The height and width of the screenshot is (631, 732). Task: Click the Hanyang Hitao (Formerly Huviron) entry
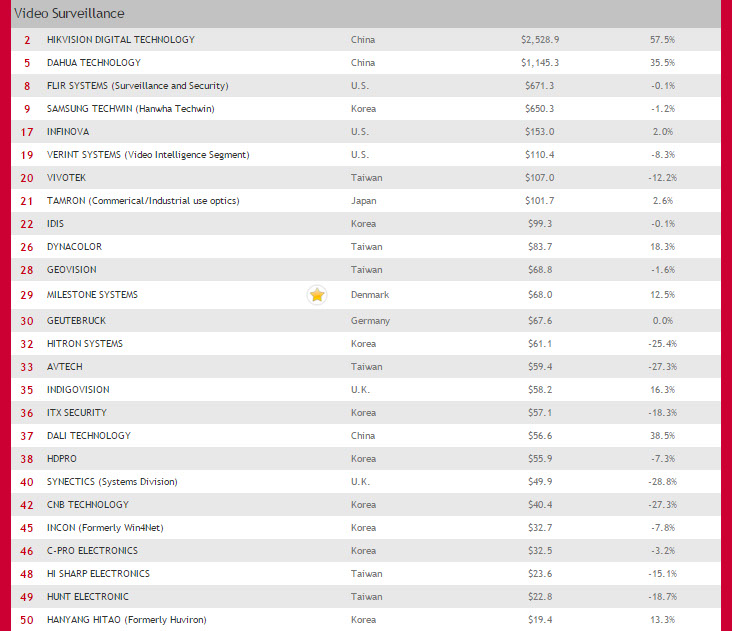tap(126, 620)
